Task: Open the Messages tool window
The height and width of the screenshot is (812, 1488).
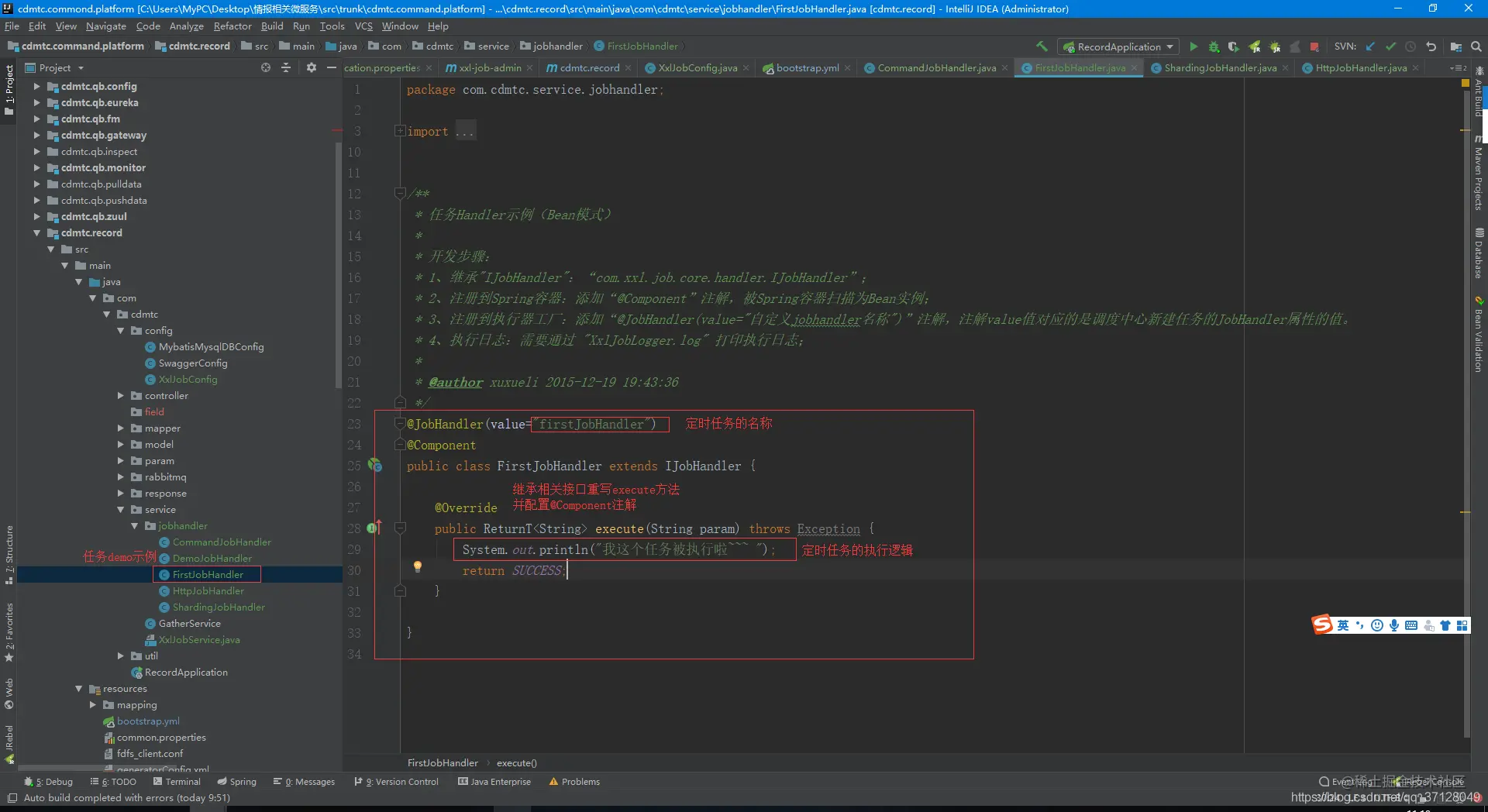Action: pyautogui.click(x=304, y=782)
